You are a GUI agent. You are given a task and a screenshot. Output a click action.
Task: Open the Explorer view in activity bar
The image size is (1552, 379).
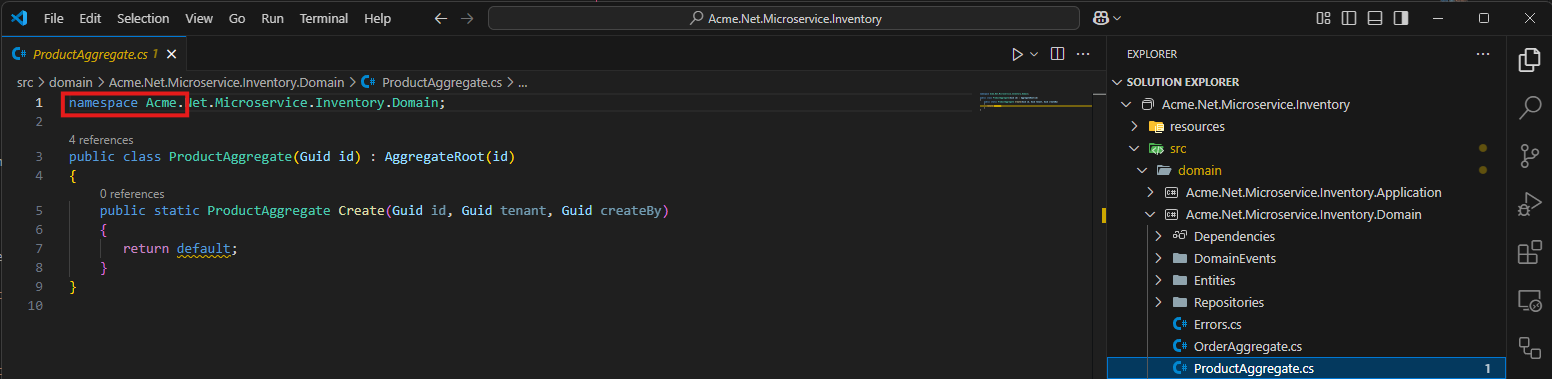(x=1529, y=60)
